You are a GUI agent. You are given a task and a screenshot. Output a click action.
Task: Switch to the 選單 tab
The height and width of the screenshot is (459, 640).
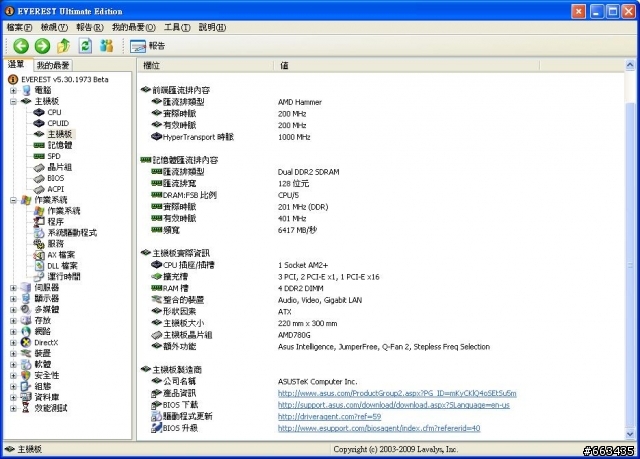(16, 64)
